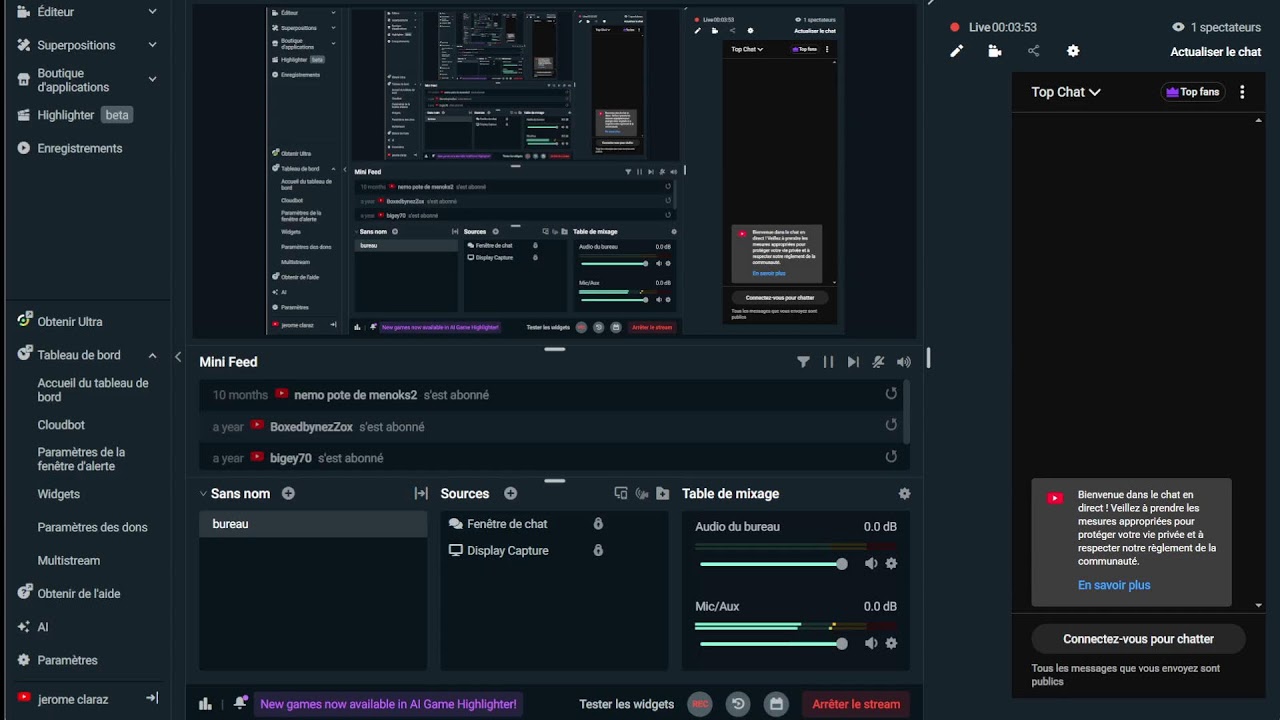Open Paramètres des dons
The height and width of the screenshot is (720, 1280).
pos(92,527)
